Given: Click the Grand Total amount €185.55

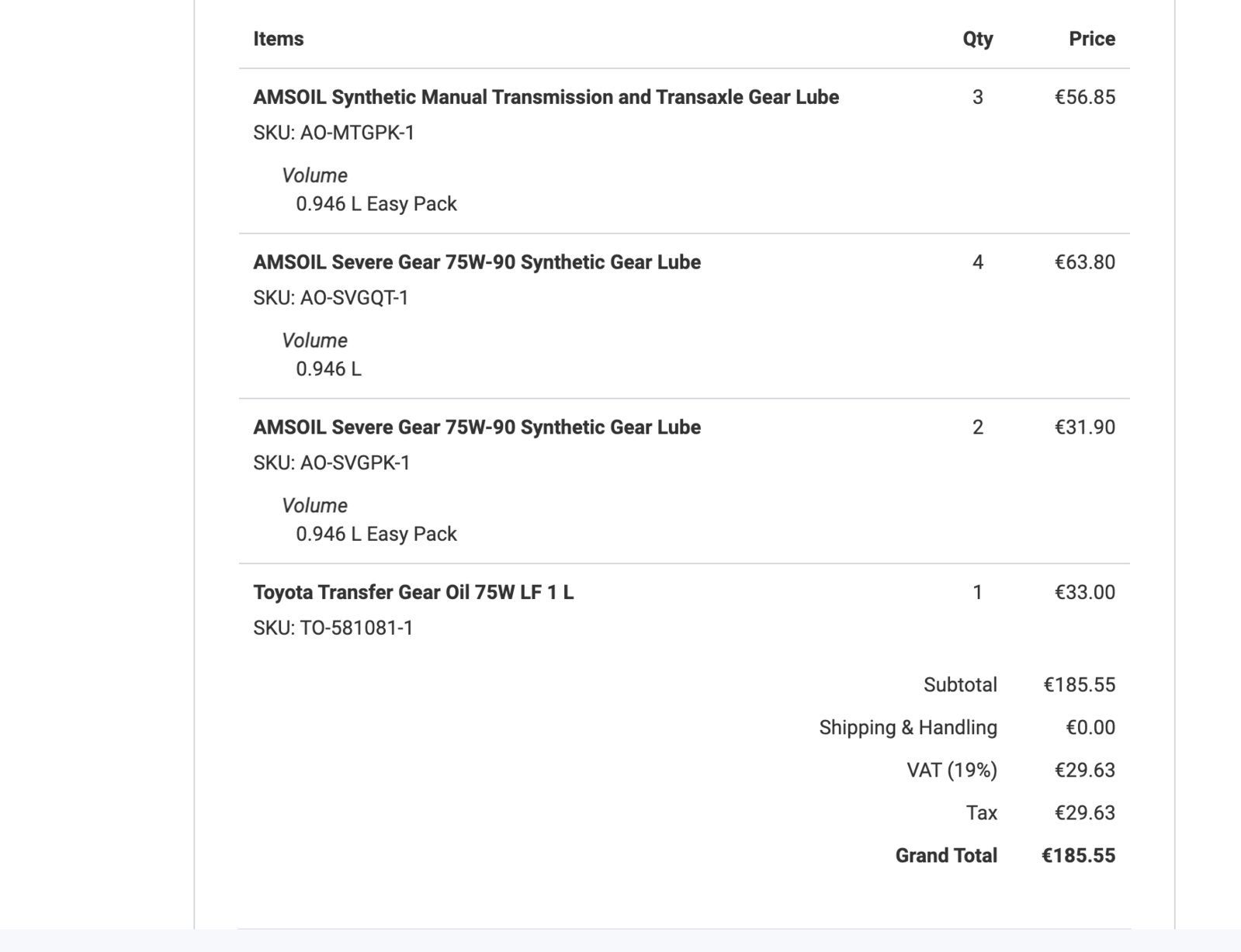Looking at the screenshot, I should (x=1078, y=856).
